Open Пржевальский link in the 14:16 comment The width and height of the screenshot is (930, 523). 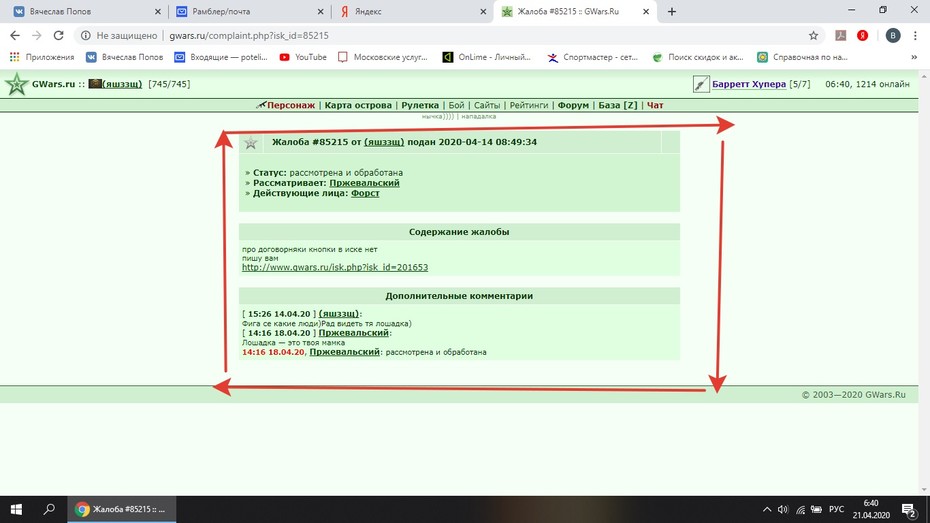[353, 333]
